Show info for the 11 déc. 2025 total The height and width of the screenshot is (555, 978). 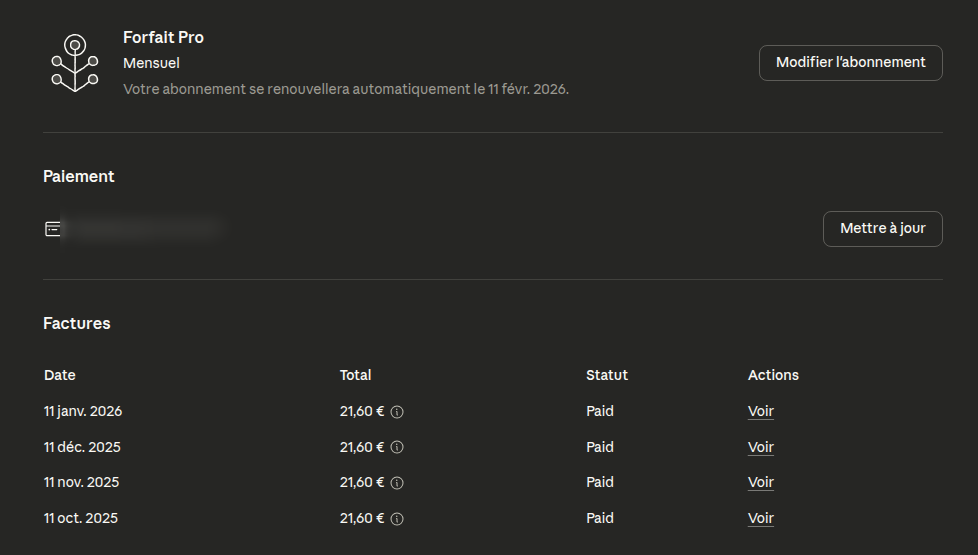[397, 448]
